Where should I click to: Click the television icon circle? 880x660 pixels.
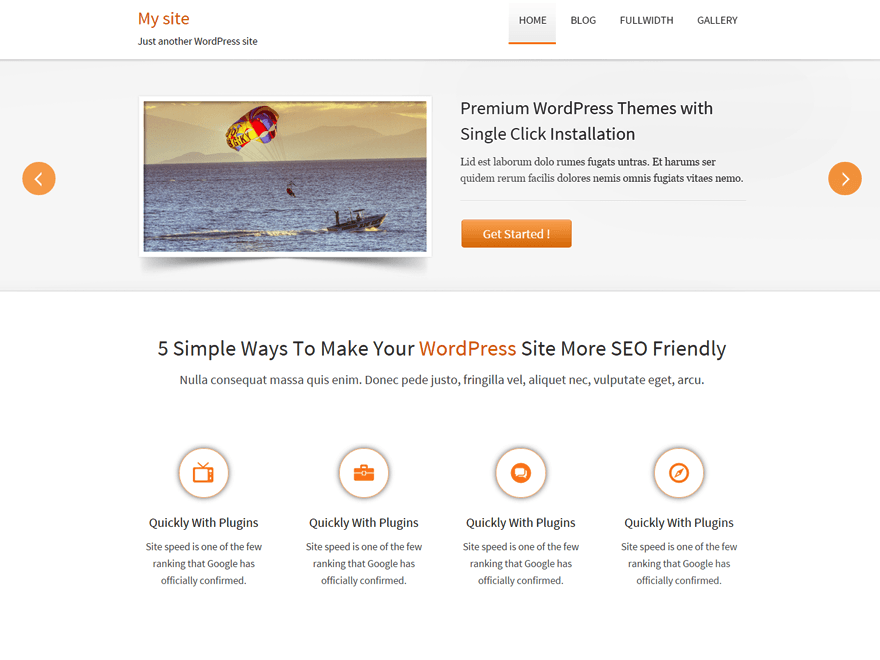tap(204, 473)
